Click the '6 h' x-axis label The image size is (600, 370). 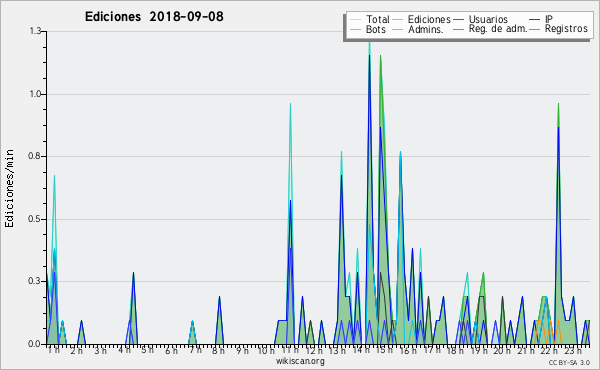(x=171, y=350)
